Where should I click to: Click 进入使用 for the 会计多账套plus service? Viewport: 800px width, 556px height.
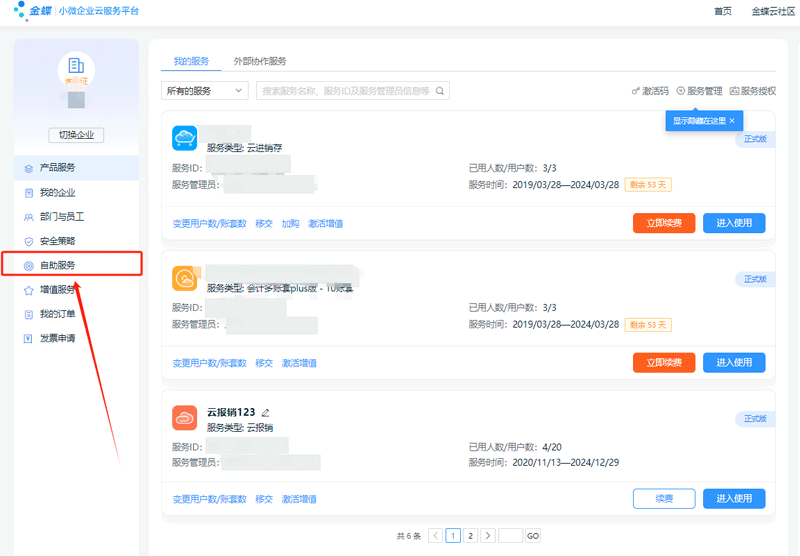[x=734, y=363]
